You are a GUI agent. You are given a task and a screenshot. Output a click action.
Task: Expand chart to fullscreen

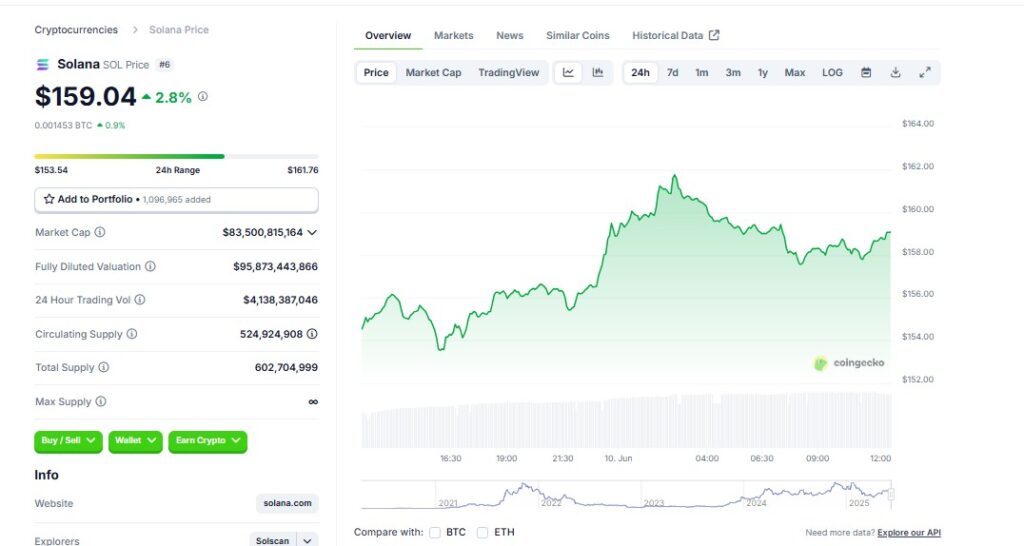[x=925, y=72]
